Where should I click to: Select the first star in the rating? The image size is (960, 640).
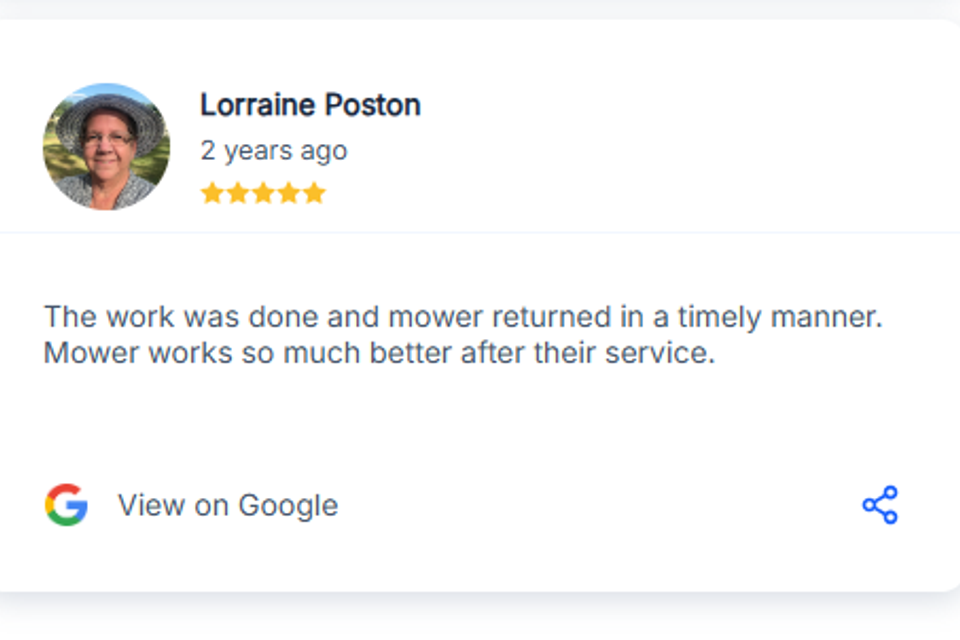click(x=213, y=192)
